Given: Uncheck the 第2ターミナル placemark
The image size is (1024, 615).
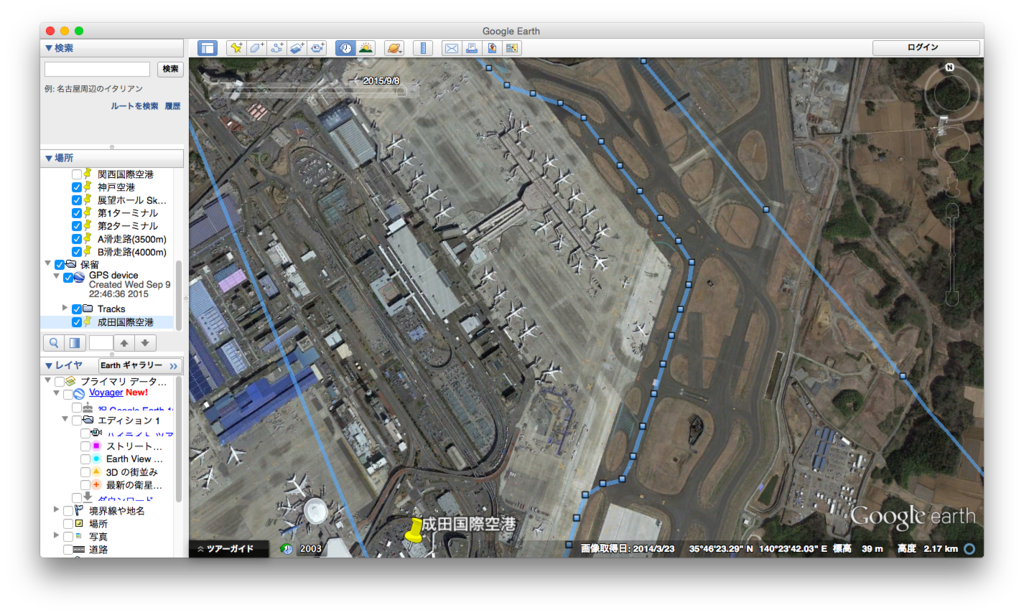Looking at the screenshot, I should pos(76,226).
